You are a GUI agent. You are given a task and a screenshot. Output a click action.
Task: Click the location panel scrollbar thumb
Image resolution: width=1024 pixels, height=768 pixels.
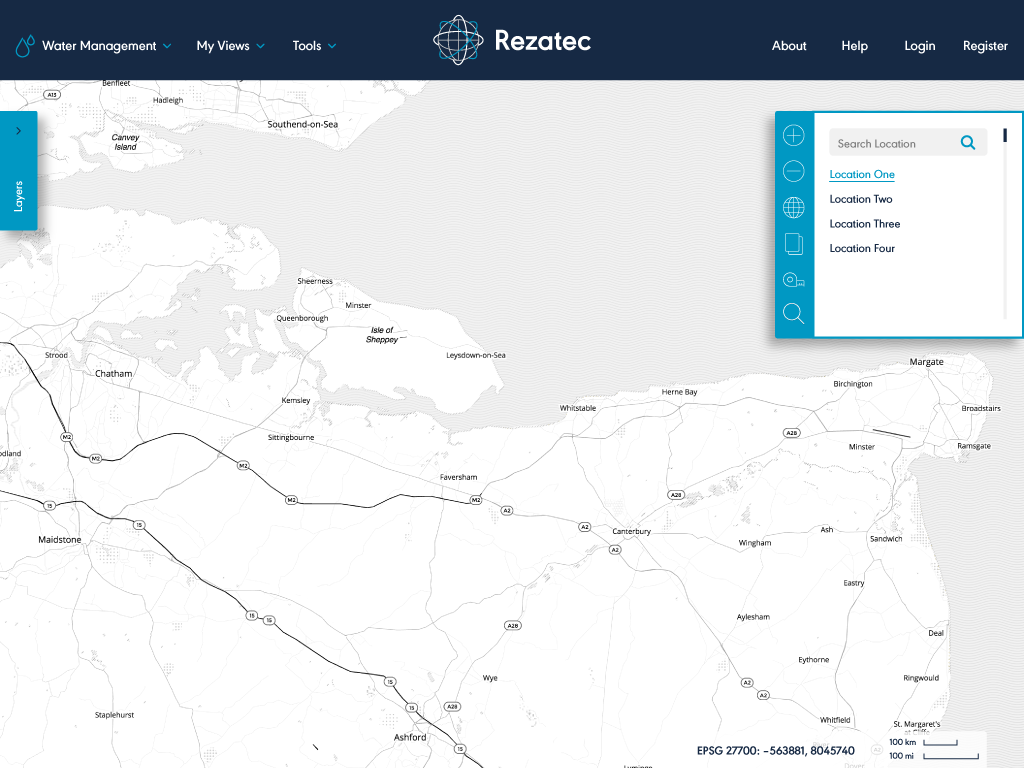click(x=1005, y=135)
